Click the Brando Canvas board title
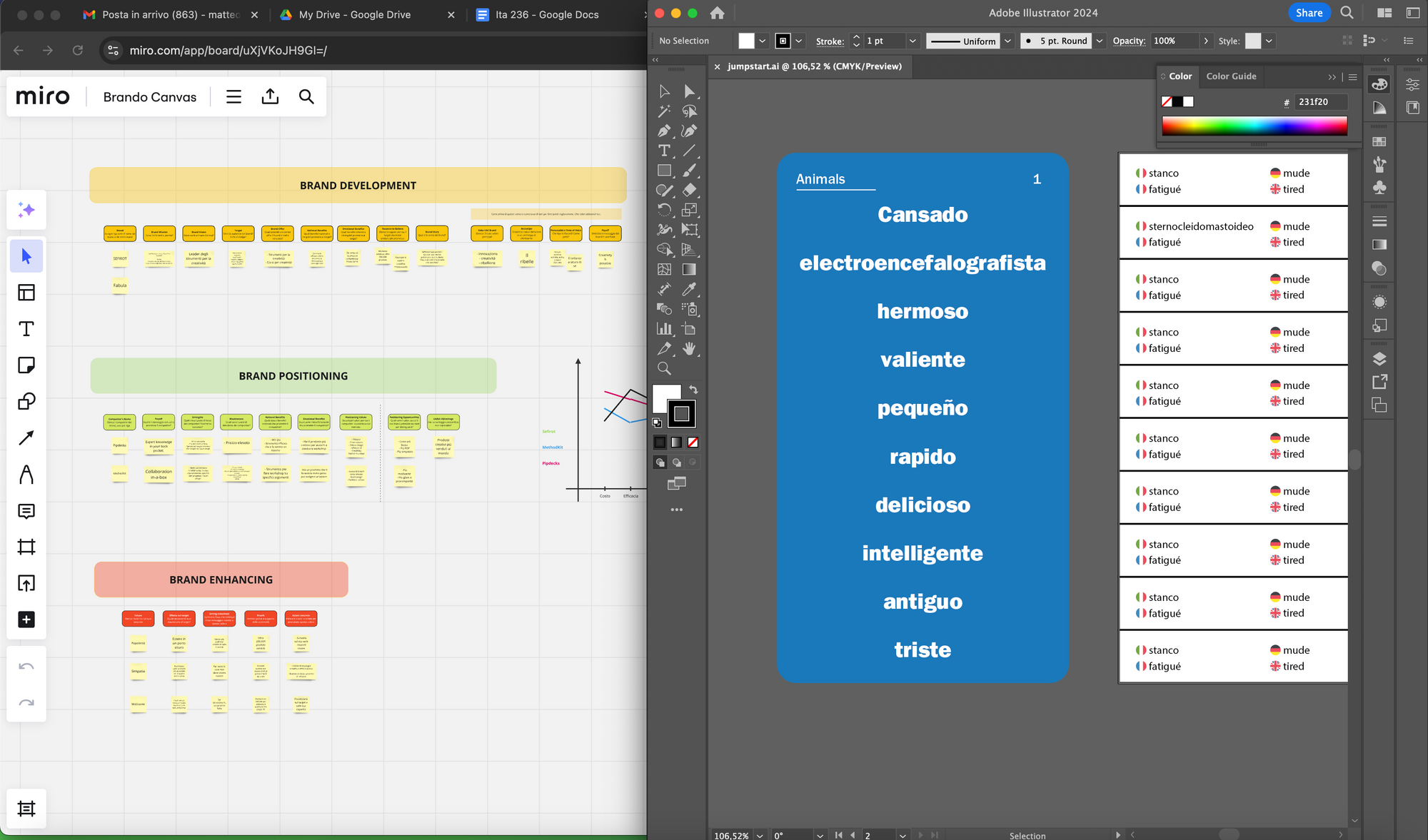The height and width of the screenshot is (840, 1428). point(150,97)
